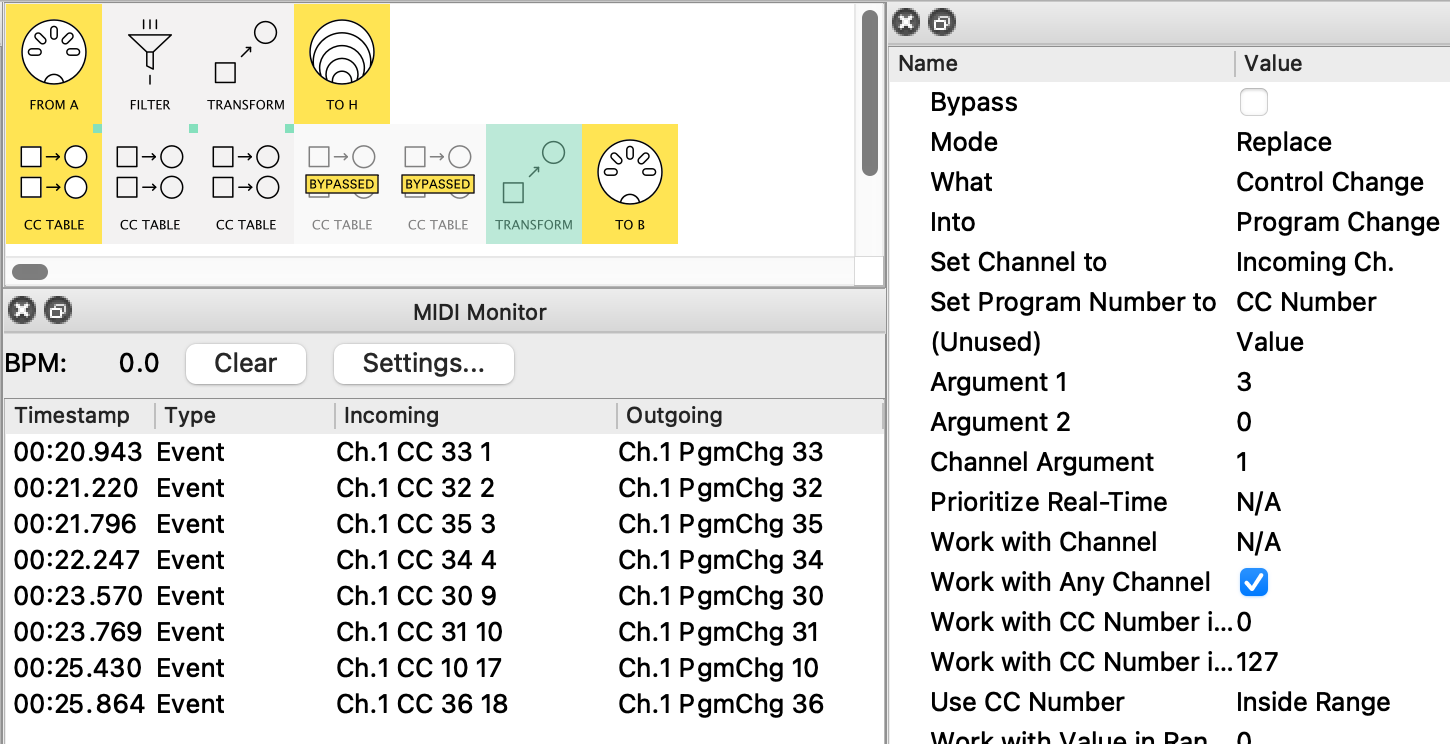Clear the MIDI Monitor log
The image size is (1450, 744).
coord(245,363)
